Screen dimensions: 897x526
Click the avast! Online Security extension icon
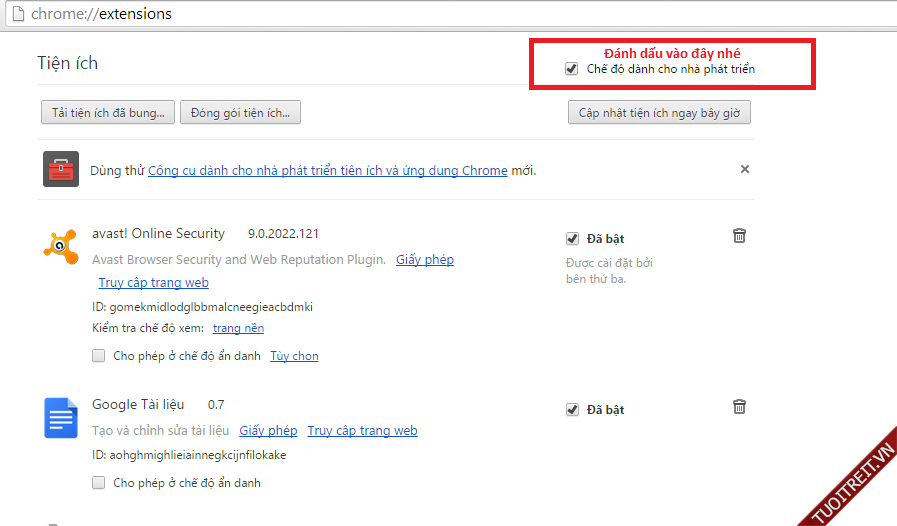pos(60,245)
